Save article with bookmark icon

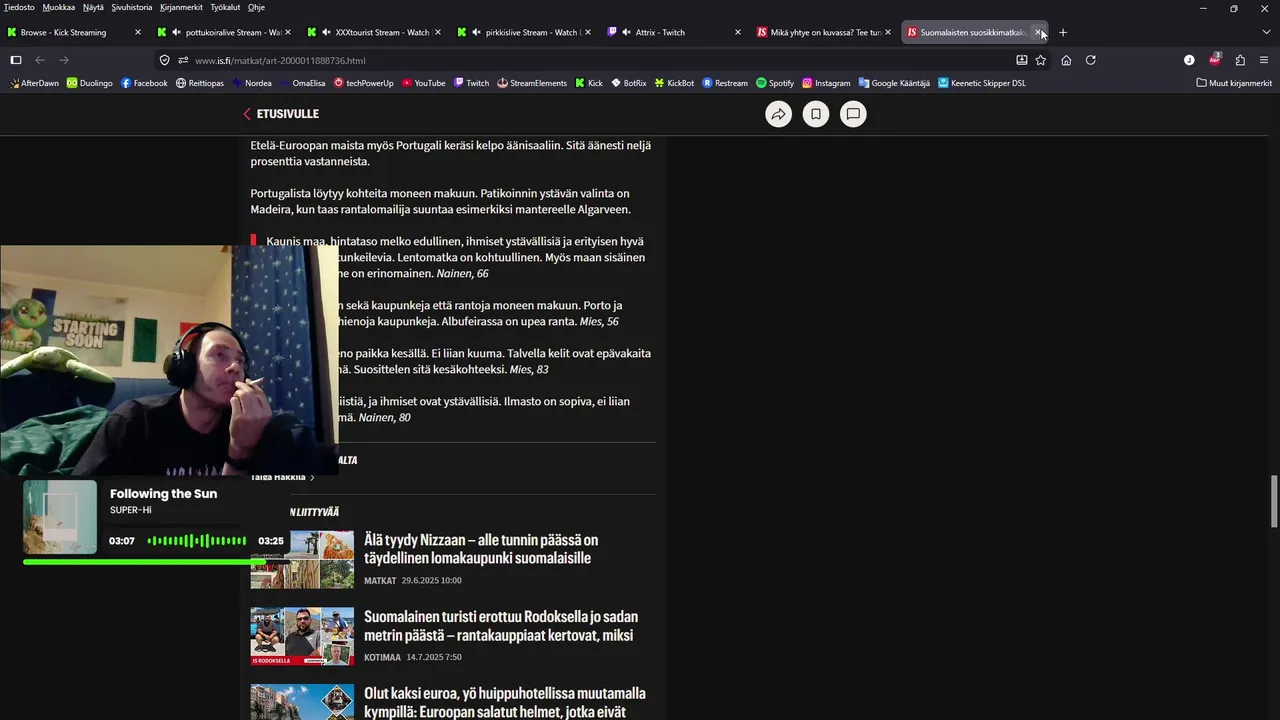pyautogui.click(x=816, y=114)
